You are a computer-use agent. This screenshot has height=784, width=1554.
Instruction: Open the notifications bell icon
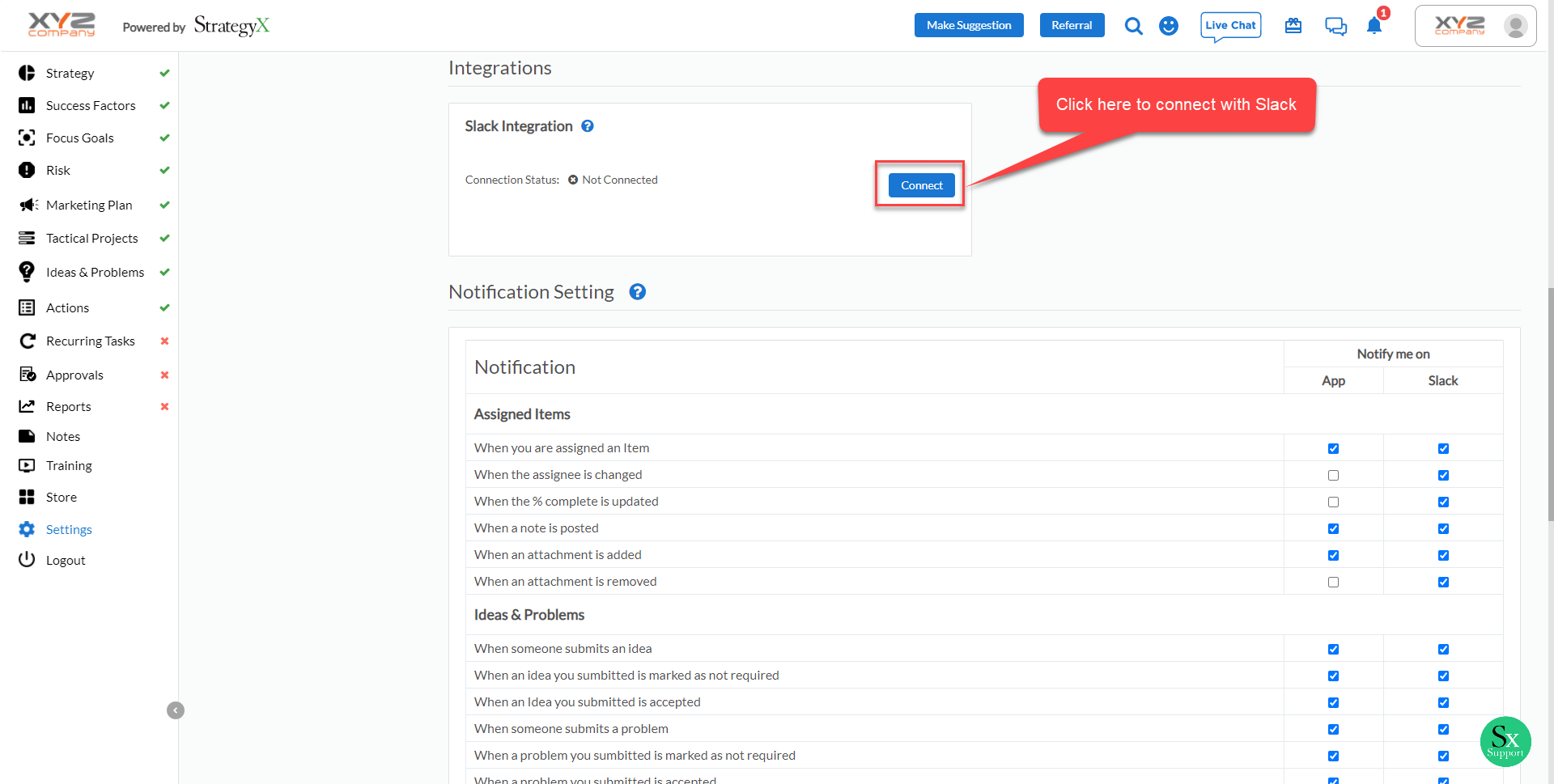[1374, 26]
